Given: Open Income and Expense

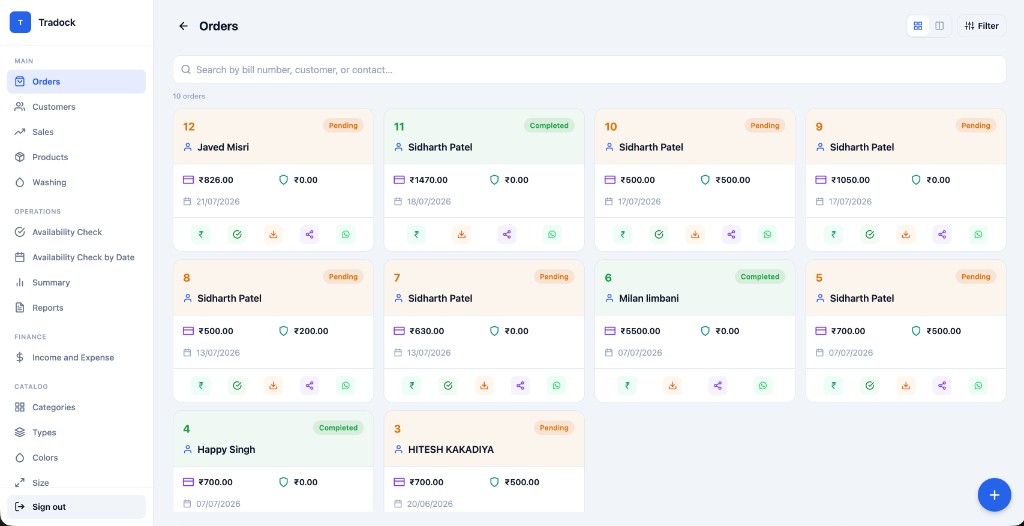Looking at the screenshot, I should click(76, 357).
